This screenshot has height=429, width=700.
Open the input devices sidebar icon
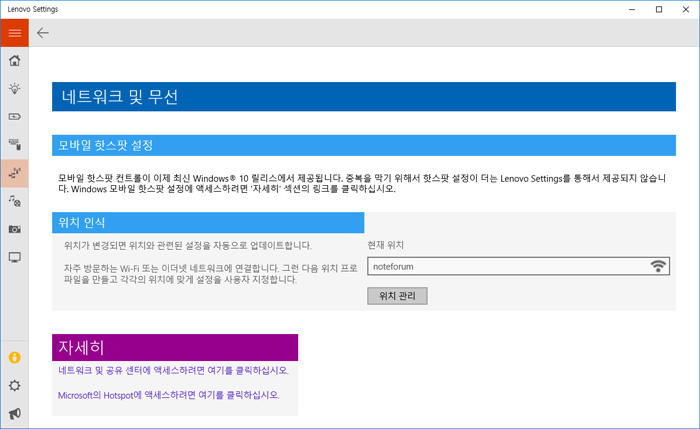tap(14, 144)
